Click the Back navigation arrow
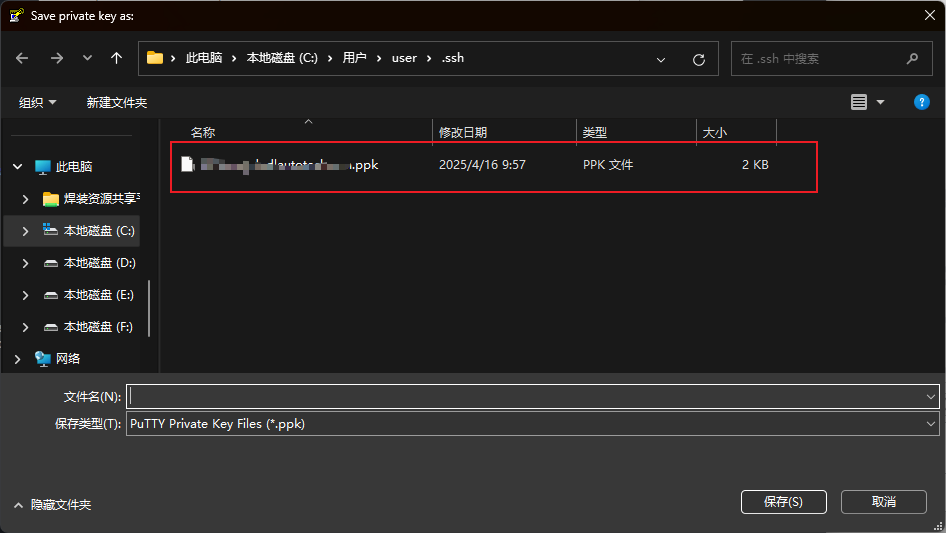Image resolution: width=946 pixels, height=533 pixels. [22, 58]
